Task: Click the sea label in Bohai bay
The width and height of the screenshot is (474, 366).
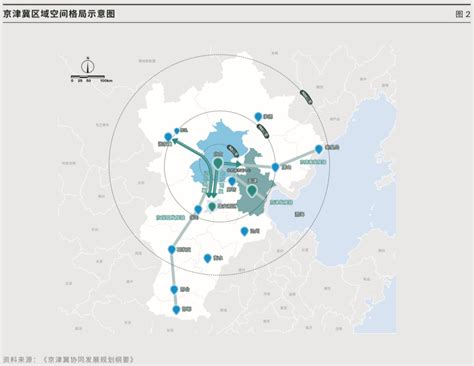Action: click(300, 214)
